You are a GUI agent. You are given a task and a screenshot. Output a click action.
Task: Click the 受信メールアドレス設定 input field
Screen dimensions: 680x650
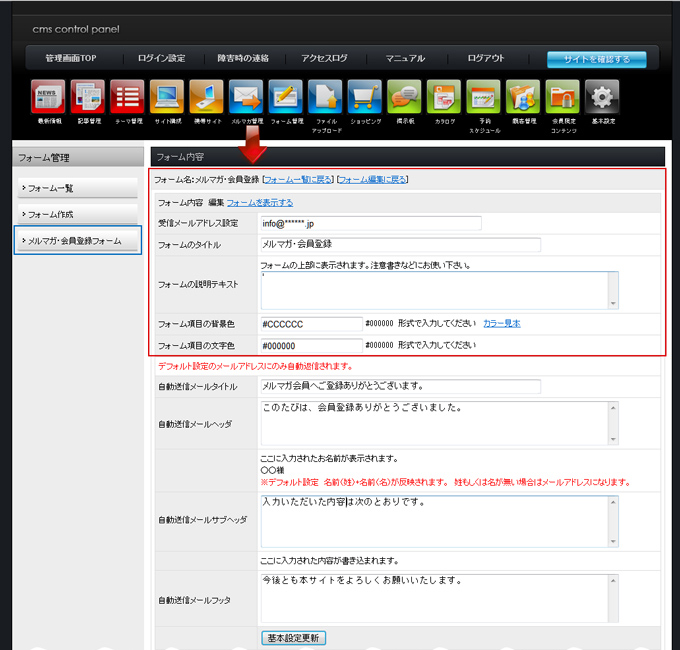click(370, 223)
